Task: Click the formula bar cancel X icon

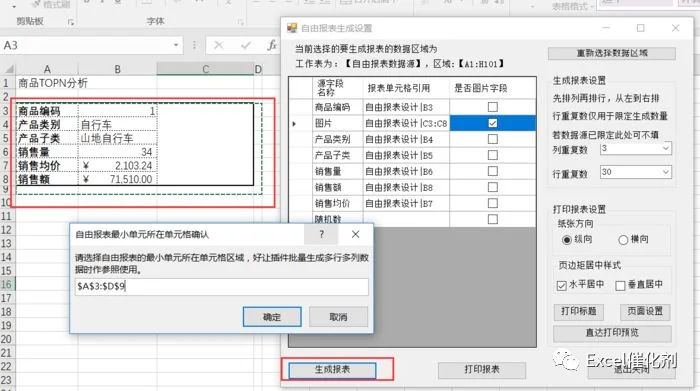Action: pos(218,45)
